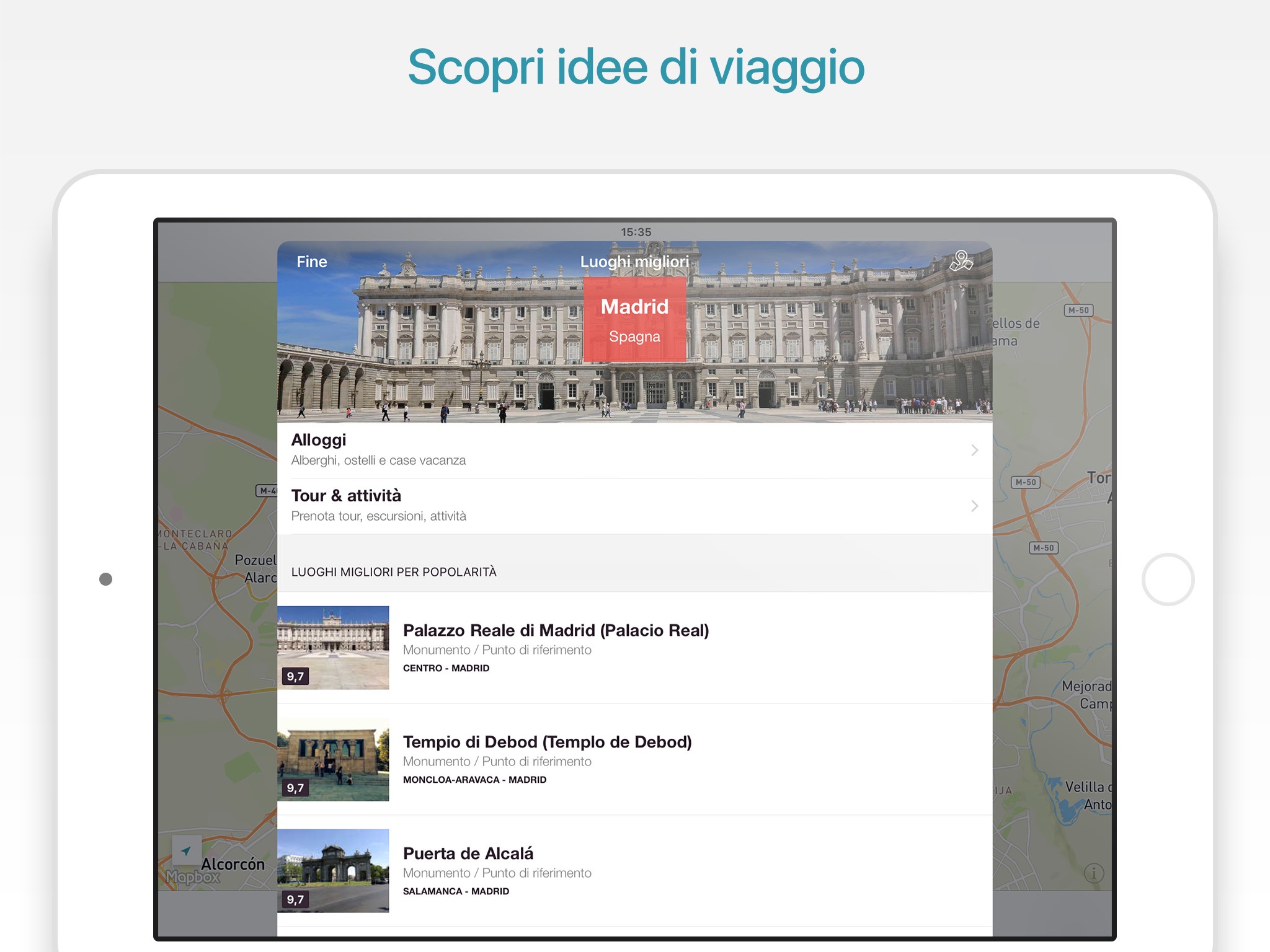Click the M-50 road badge on the map
This screenshot has width=1270, height=952.
[x=1078, y=311]
